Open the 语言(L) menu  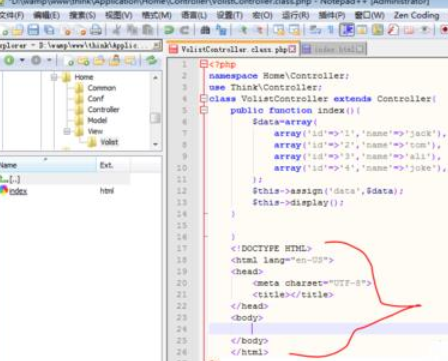pos(194,15)
